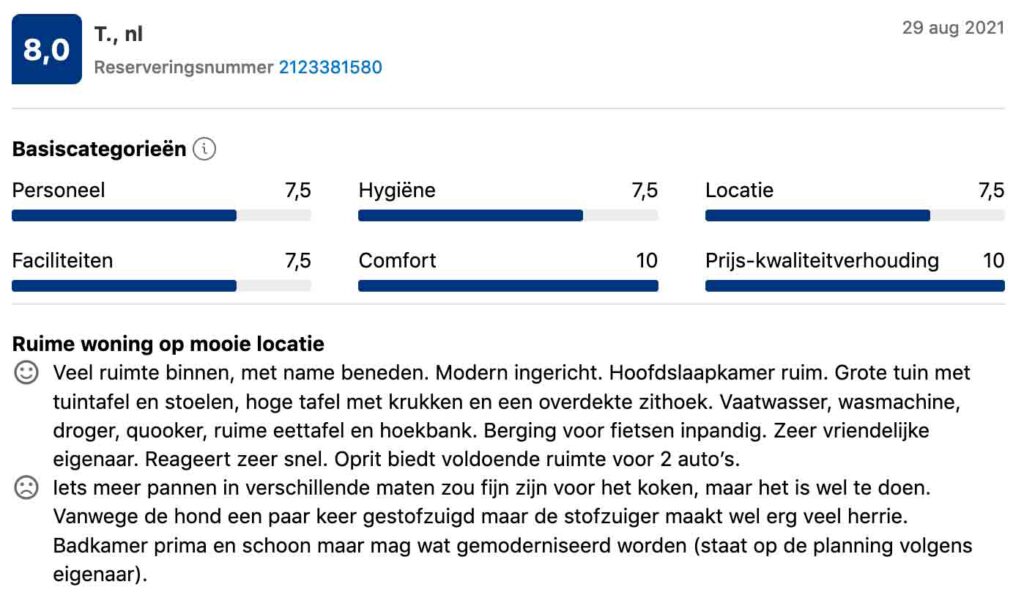
Task: Click the Comfort rating bar
Action: click(508, 285)
